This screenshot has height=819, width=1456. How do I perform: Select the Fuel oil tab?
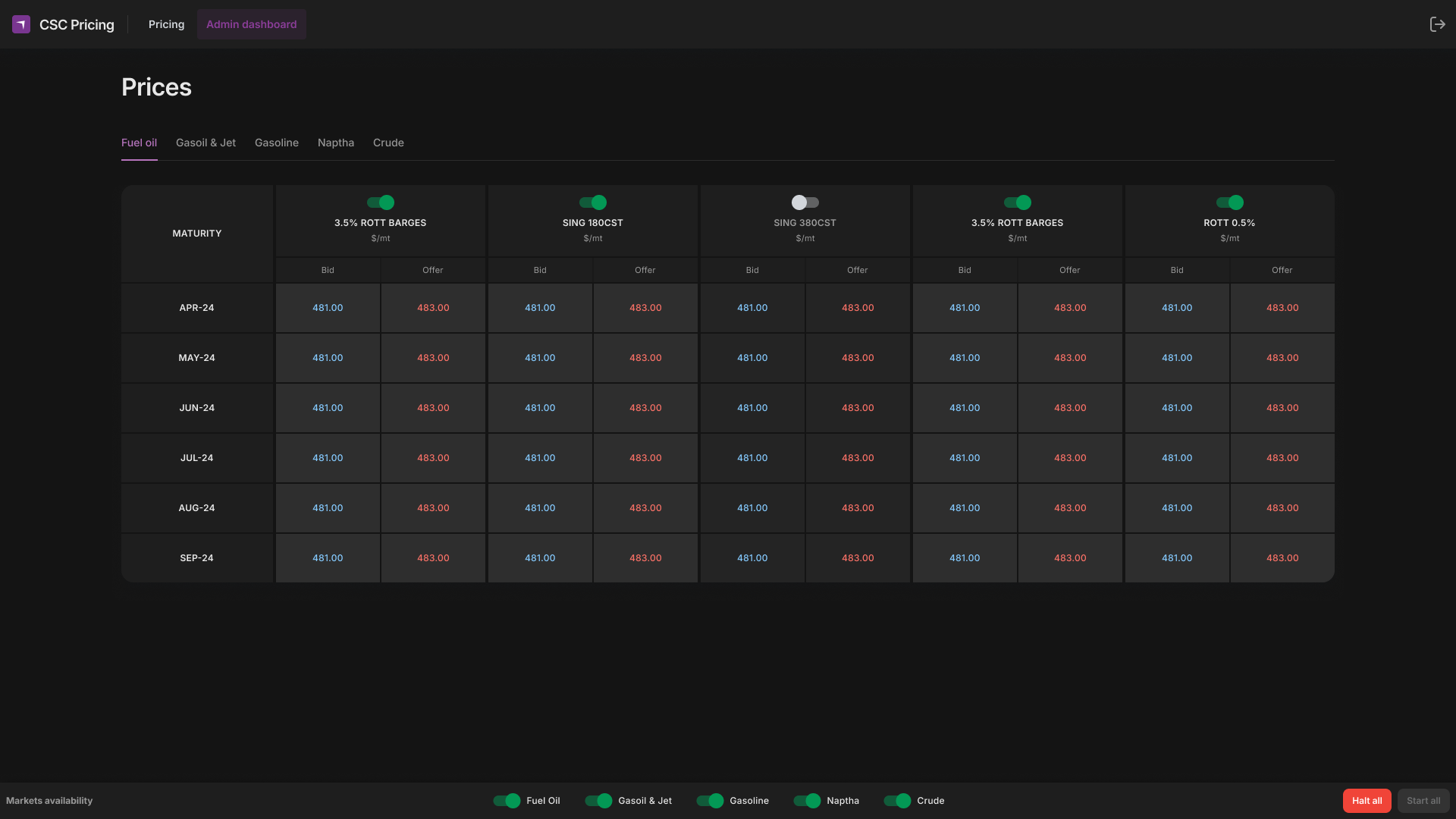(139, 143)
